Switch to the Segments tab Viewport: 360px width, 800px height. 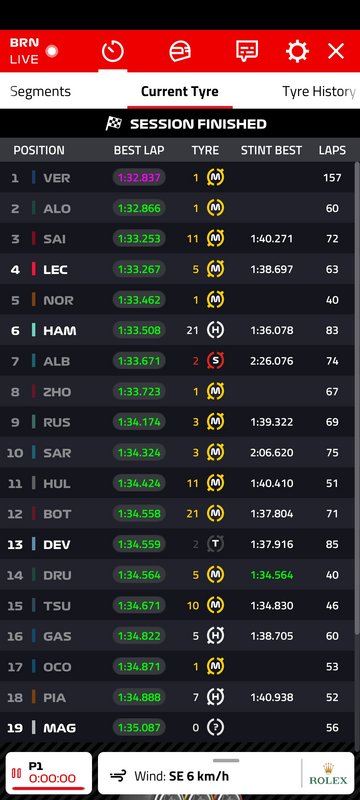(x=40, y=91)
